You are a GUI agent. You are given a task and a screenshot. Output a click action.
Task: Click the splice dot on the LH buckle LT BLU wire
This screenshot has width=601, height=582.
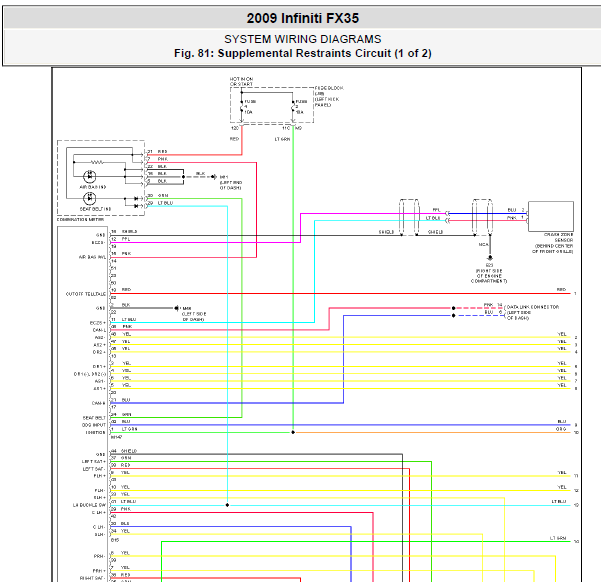[227, 505]
